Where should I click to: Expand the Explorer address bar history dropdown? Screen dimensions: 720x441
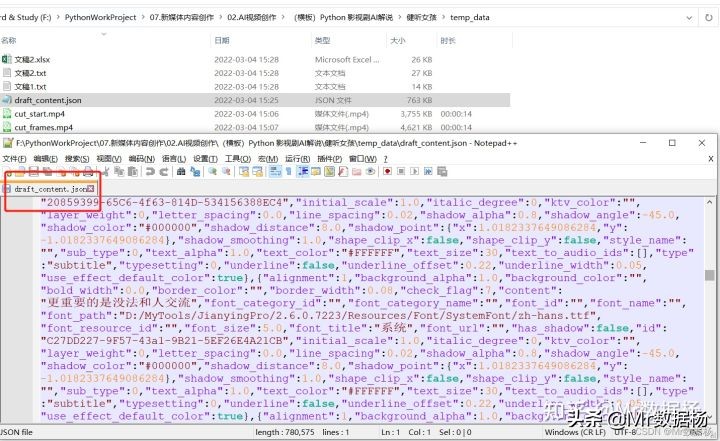tap(689, 17)
